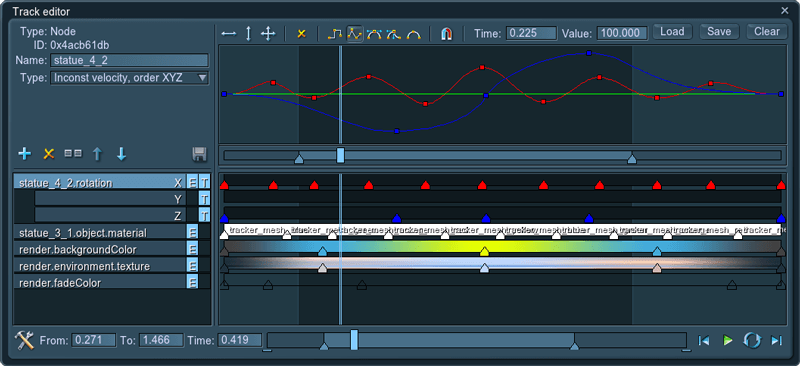Click the Value field 100.000
Image resolution: width=800 pixels, height=366 pixels.
[x=622, y=33]
